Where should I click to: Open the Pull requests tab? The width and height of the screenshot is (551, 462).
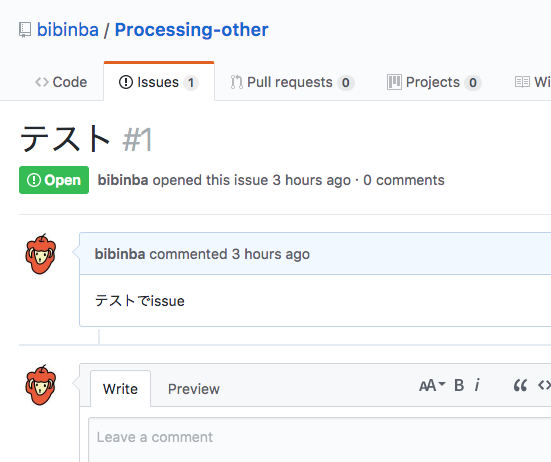[x=292, y=82]
